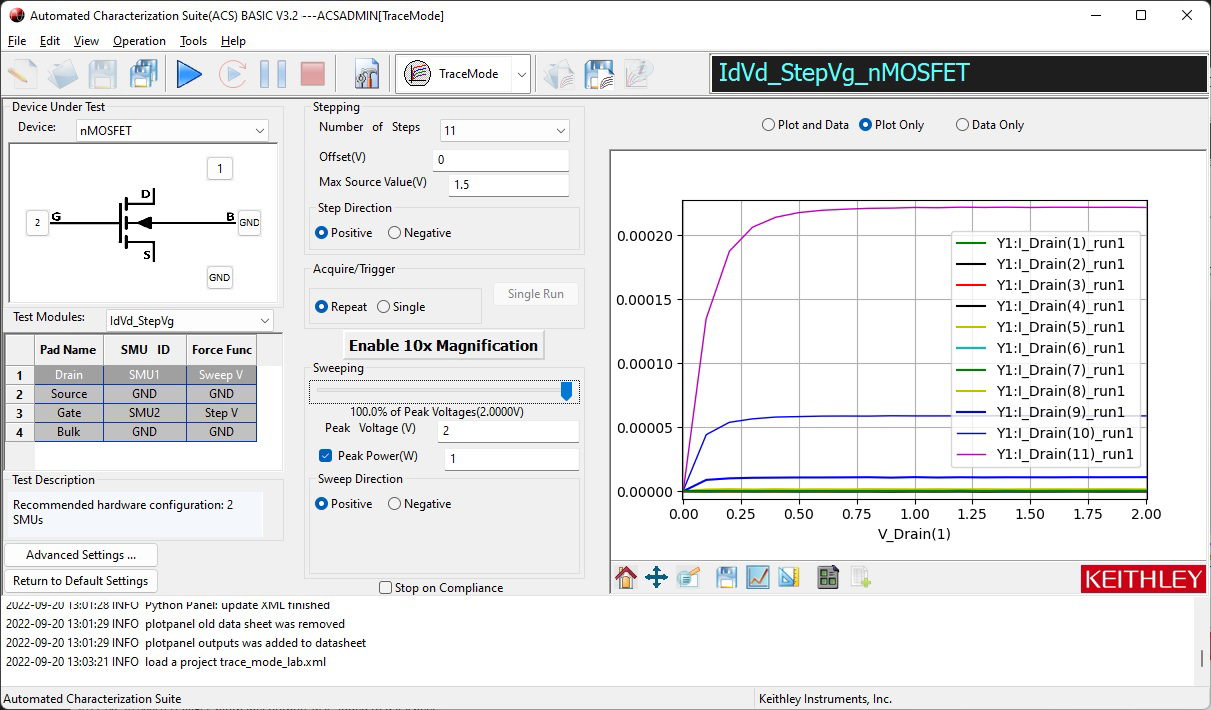Click the Sweep V force function cell
Viewport: 1211px width, 710px height.
click(221, 375)
